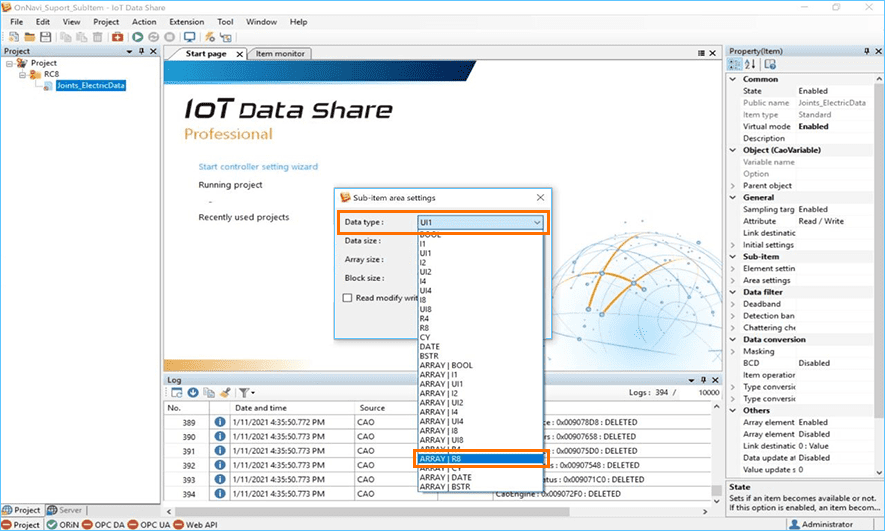Open the File menu
885x531 pixels.
(17, 22)
